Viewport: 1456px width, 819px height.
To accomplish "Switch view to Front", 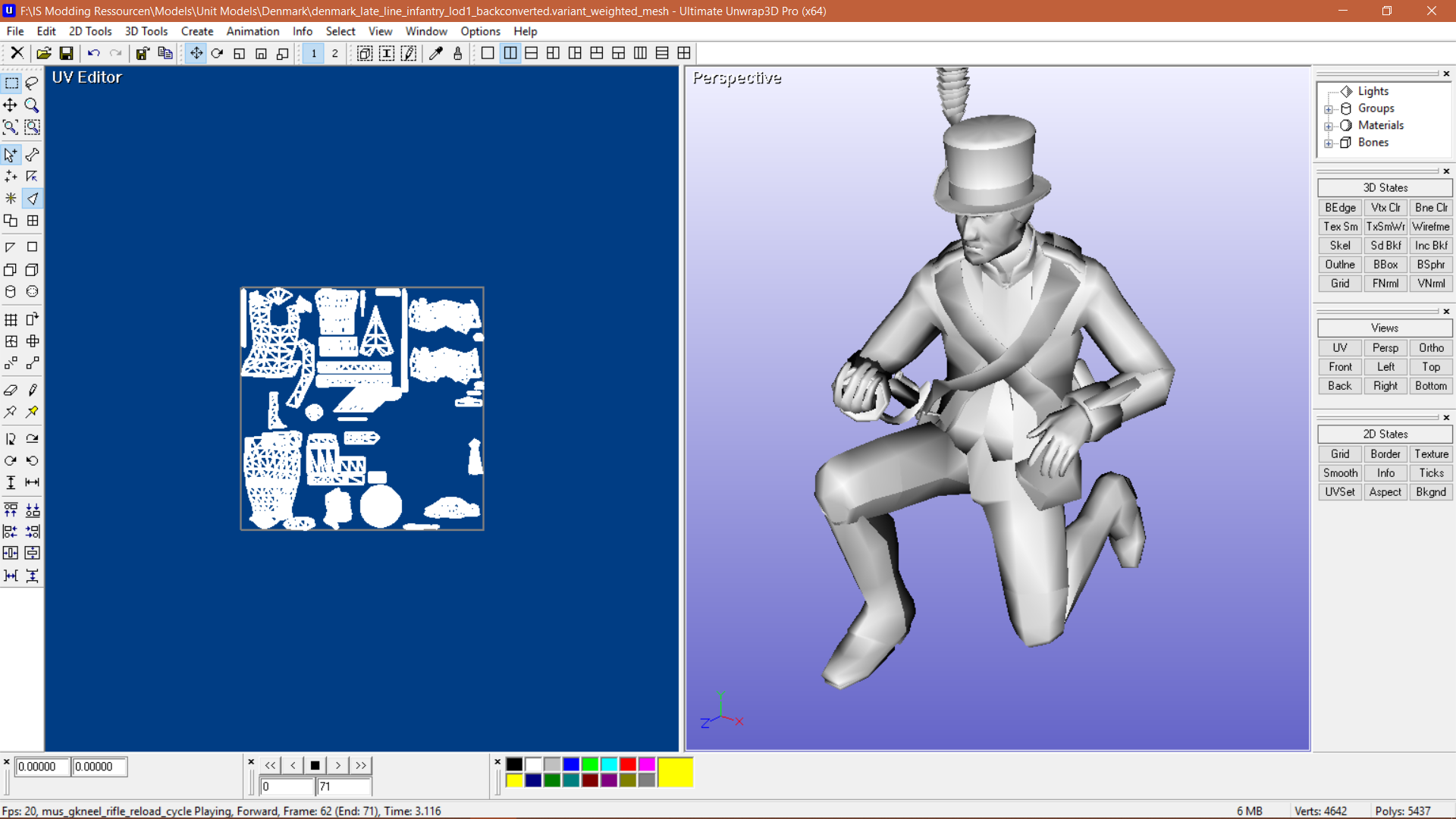I will point(1340,367).
